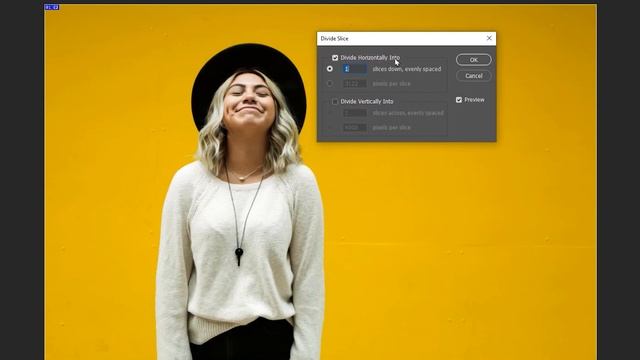This screenshot has height=360, width=640.
Task: Click the 'slices across, evenly spaced' label
Action: tap(408, 113)
